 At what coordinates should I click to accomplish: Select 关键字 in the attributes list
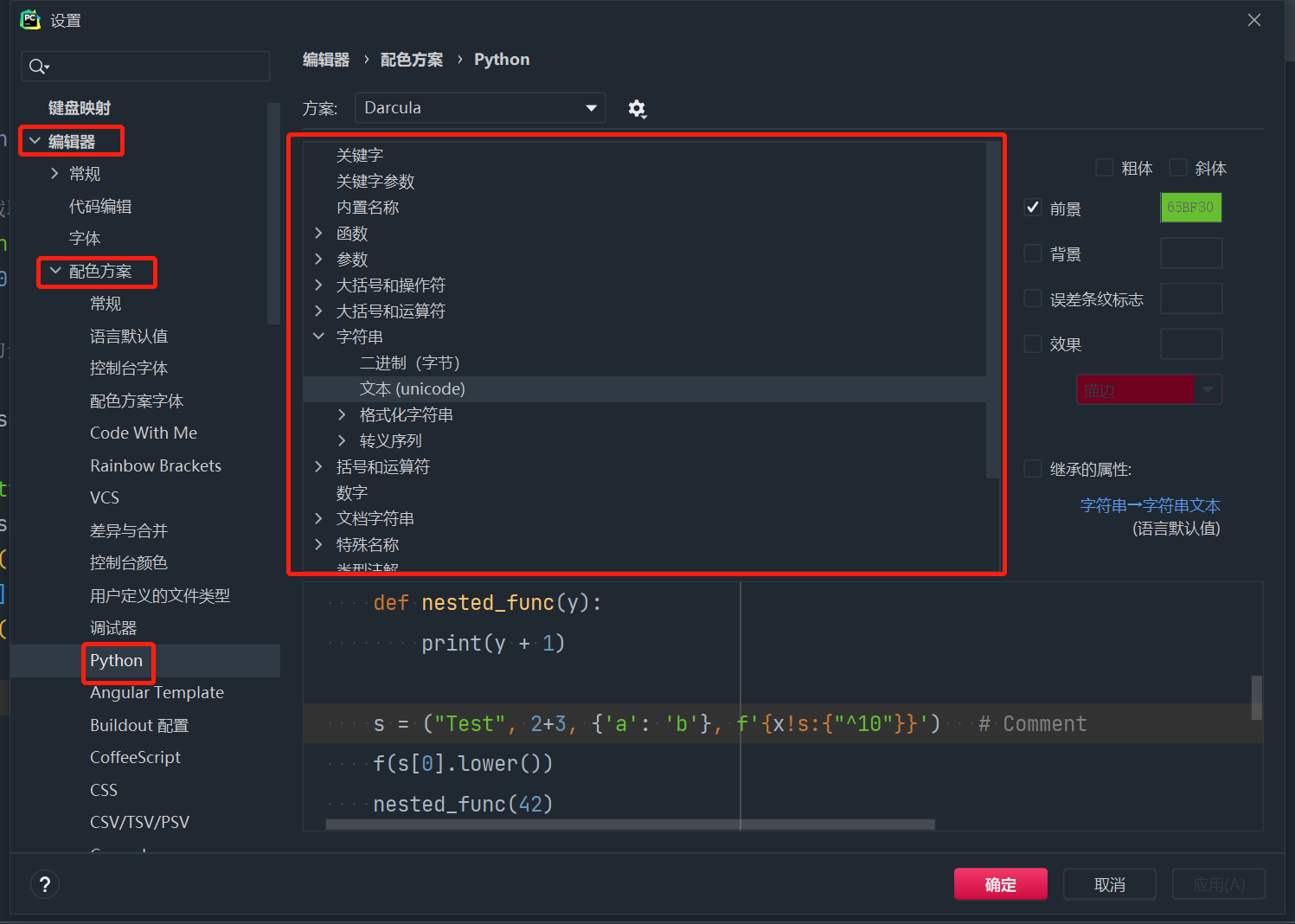[x=360, y=155]
